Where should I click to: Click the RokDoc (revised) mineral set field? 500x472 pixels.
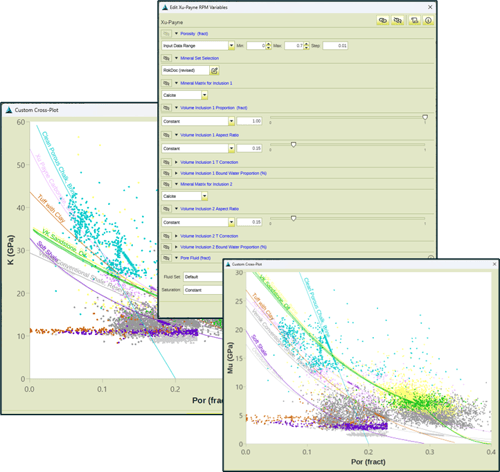point(186,70)
